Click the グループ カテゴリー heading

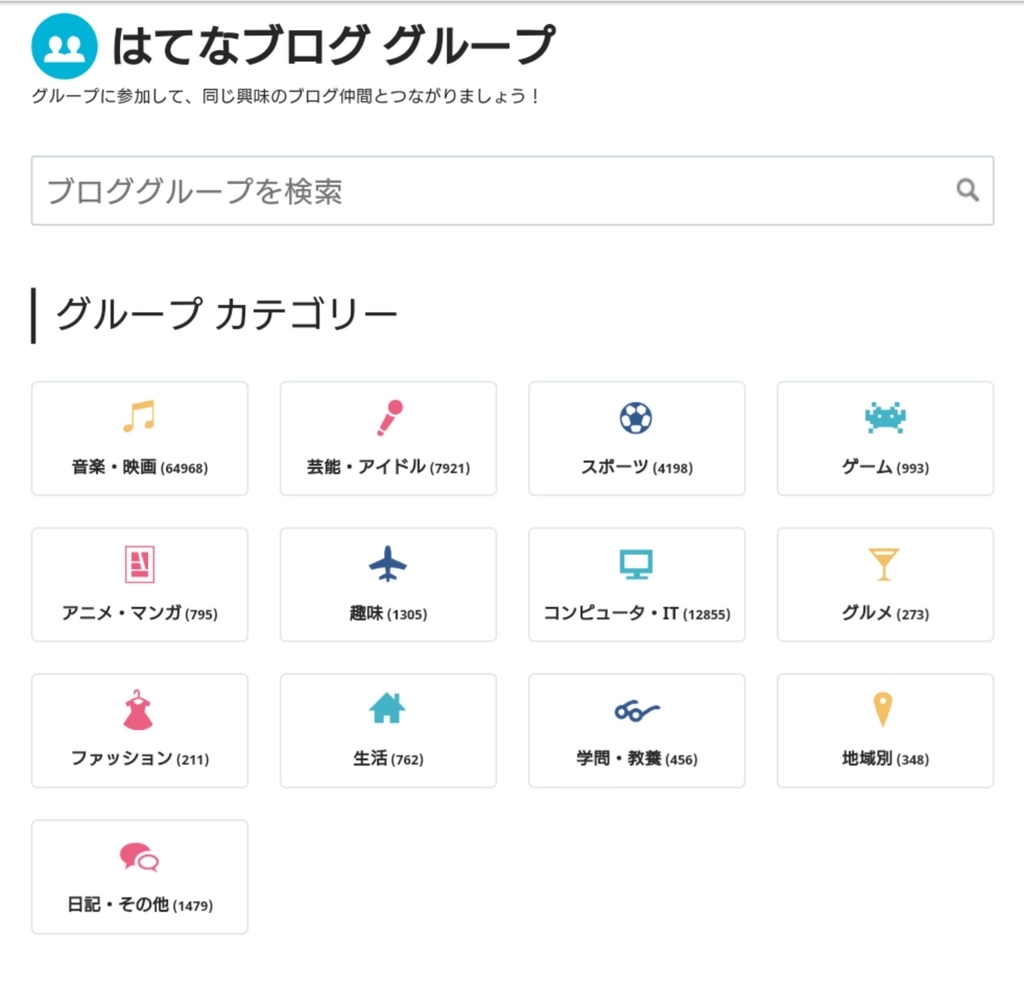[227, 314]
